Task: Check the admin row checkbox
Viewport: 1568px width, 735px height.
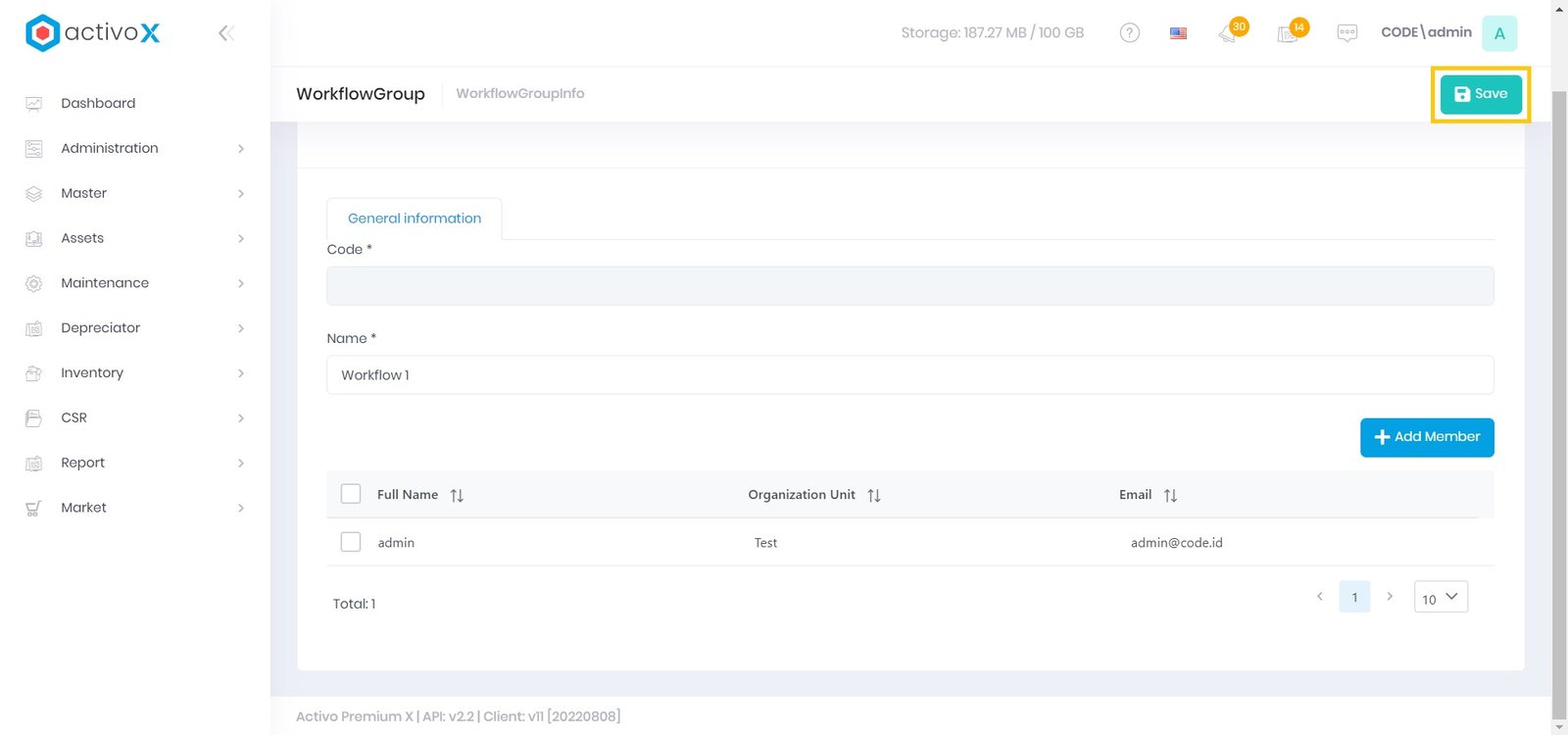Action: point(351,542)
